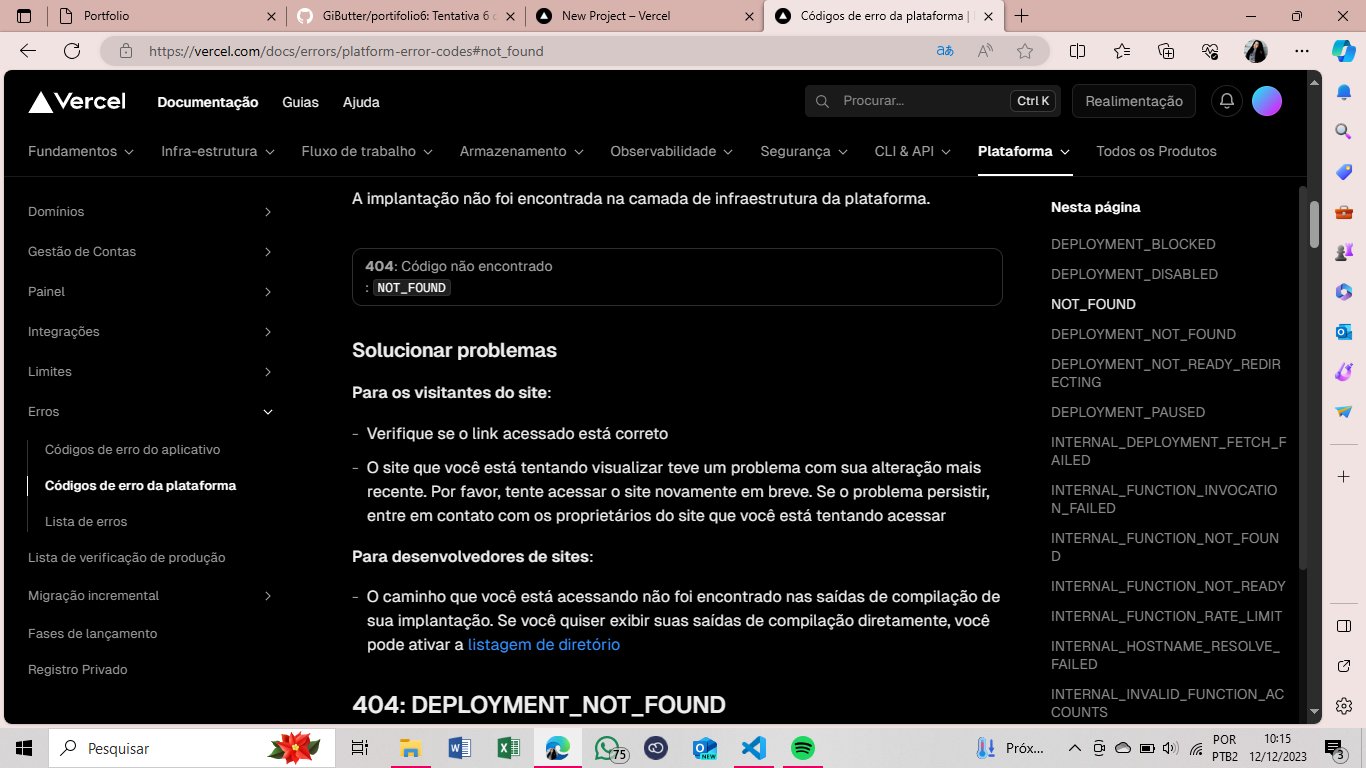The width and height of the screenshot is (1366, 768).
Task: Open the notifications bell icon
Action: click(x=1227, y=101)
